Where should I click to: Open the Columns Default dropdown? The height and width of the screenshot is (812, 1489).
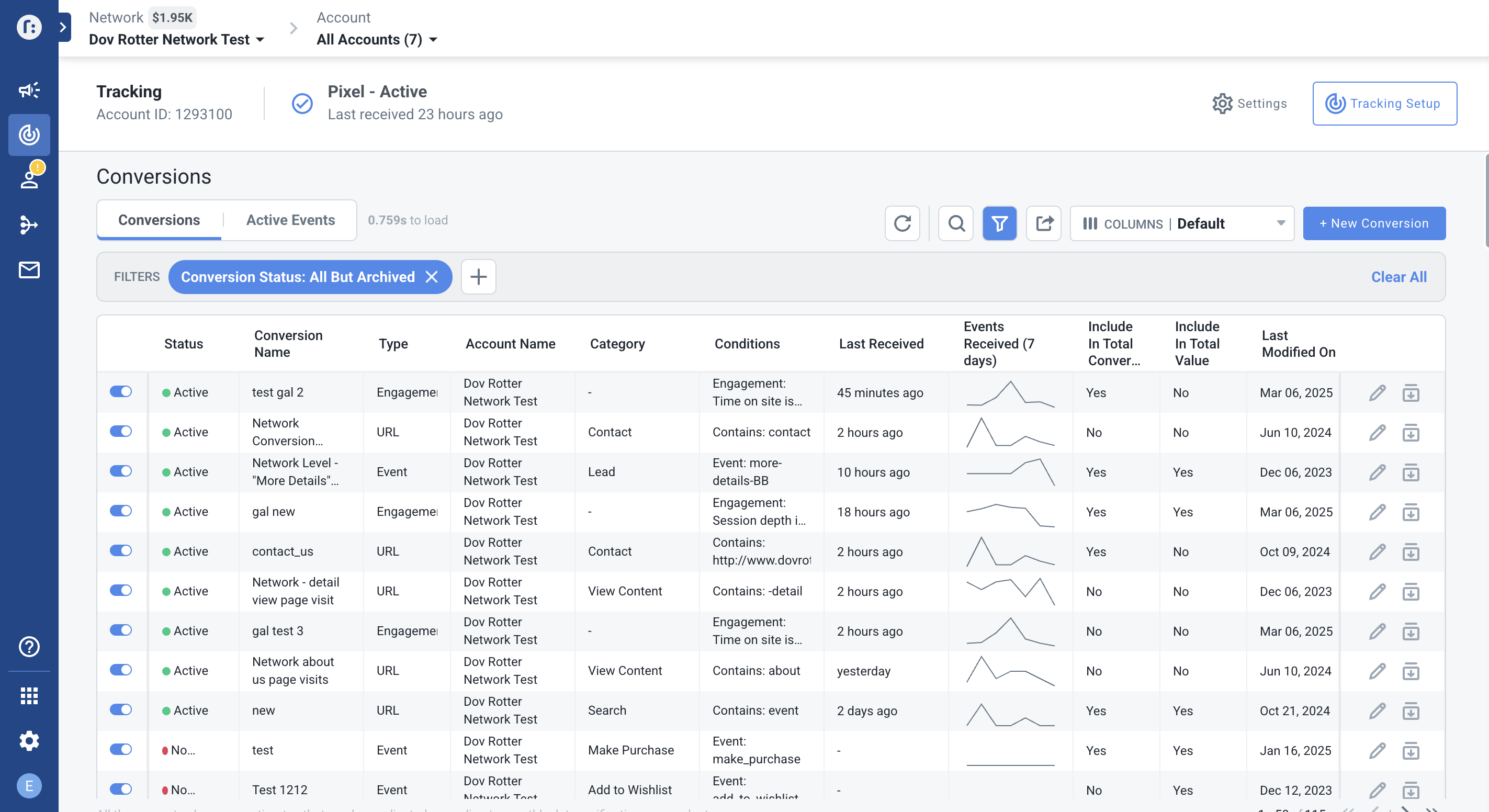click(1181, 223)
